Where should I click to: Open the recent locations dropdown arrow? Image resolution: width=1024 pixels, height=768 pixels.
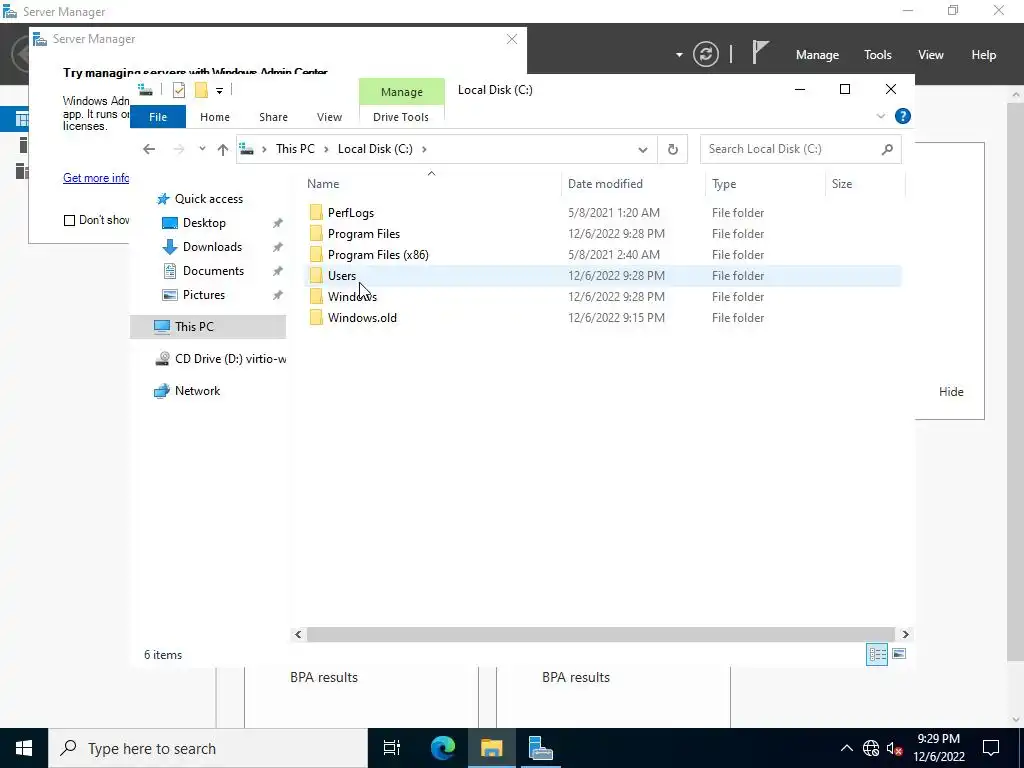point(202,149)
